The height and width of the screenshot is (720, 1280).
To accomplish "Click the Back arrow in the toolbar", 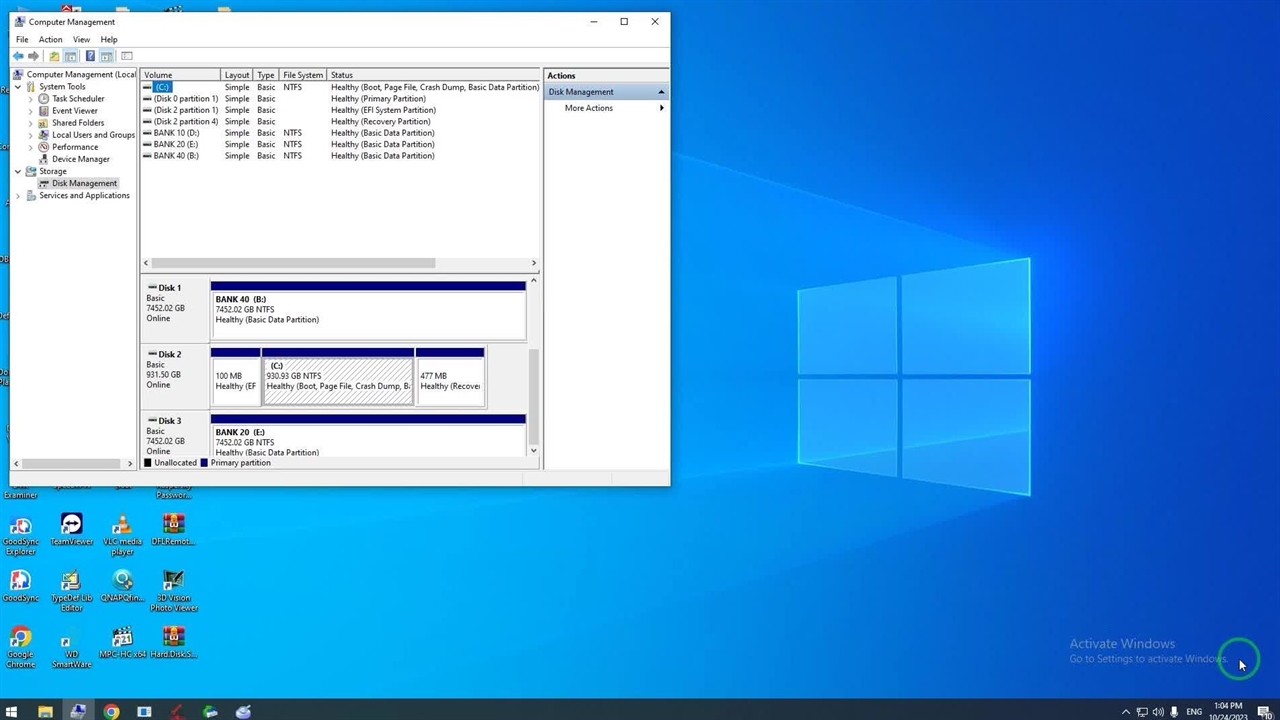I will (x=18, y=56).
